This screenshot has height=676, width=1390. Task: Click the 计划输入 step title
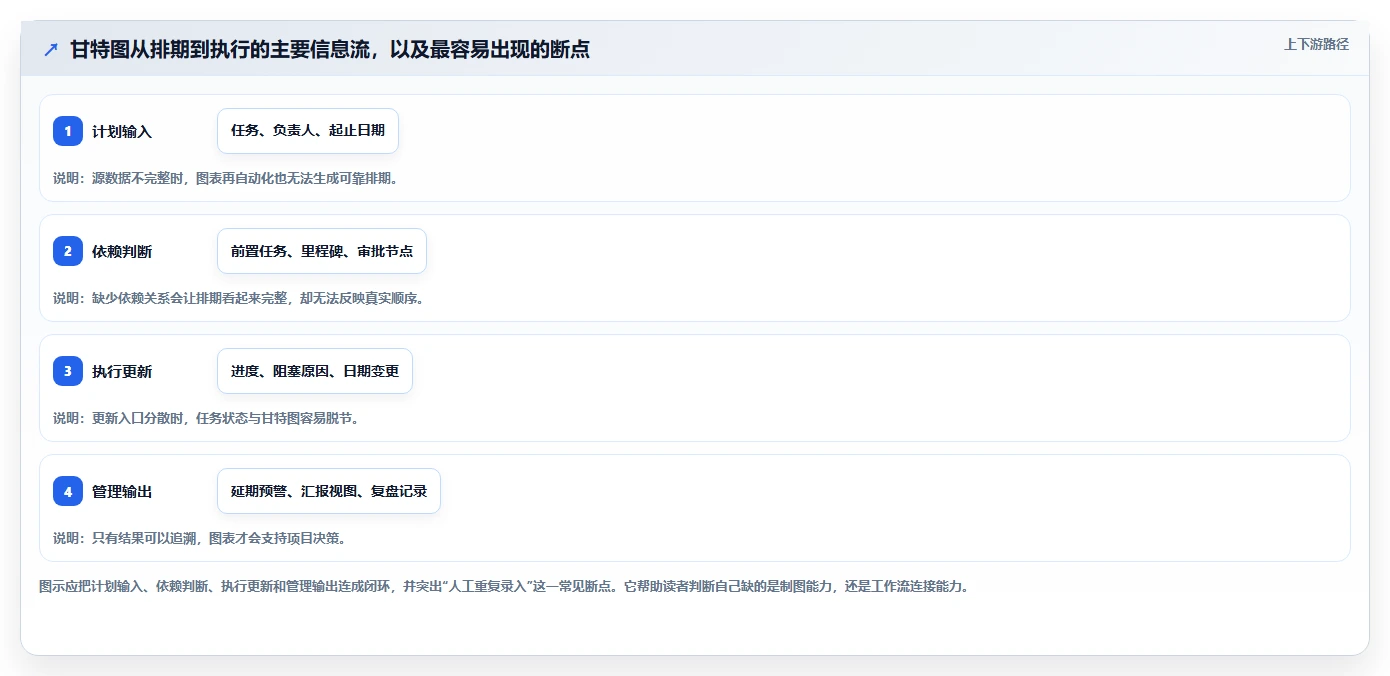point(122,131)
